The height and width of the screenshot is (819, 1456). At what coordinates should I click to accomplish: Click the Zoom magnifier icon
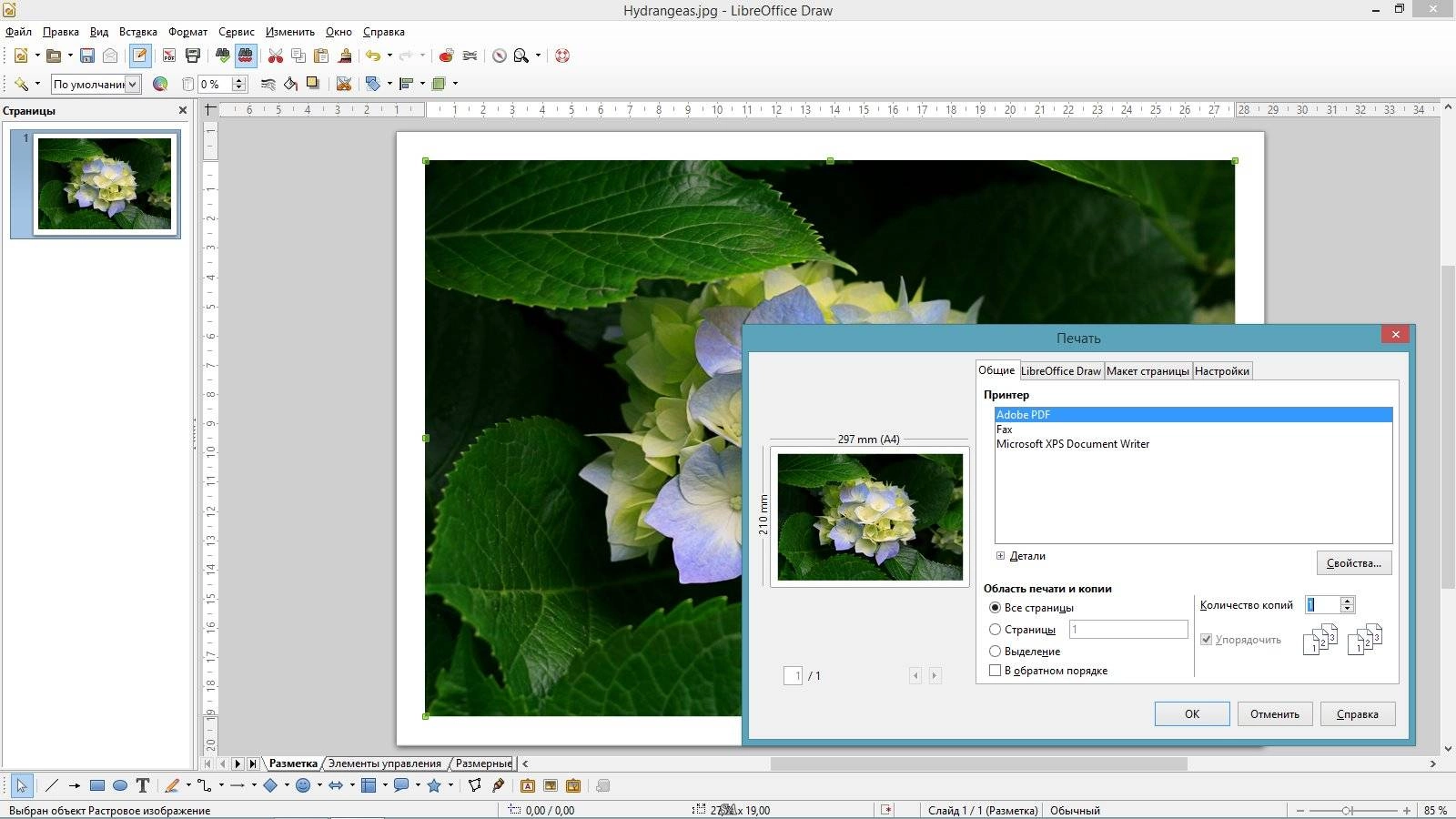pos(521,56)
